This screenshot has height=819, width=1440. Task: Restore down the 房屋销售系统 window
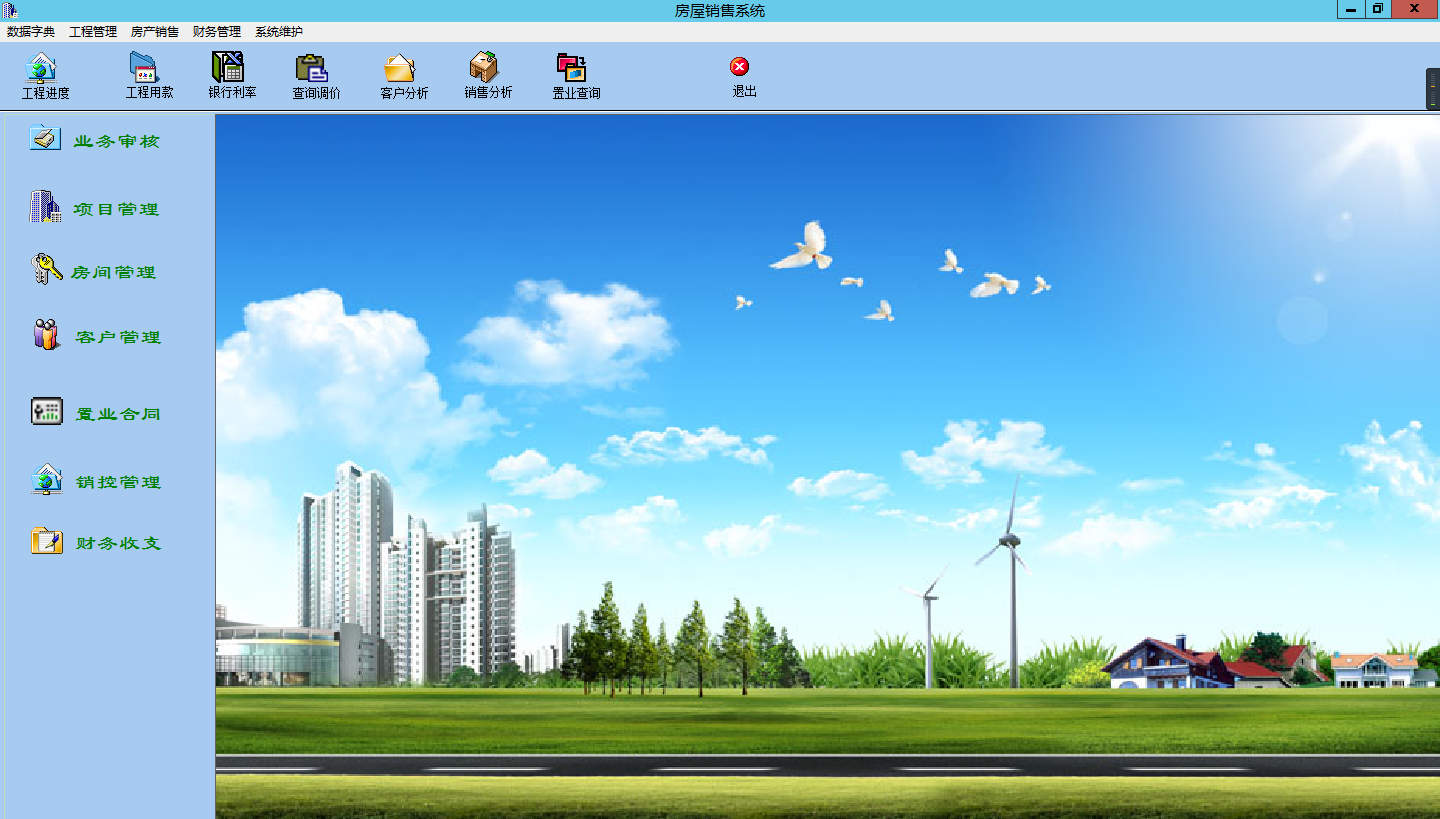[1378, 9]
